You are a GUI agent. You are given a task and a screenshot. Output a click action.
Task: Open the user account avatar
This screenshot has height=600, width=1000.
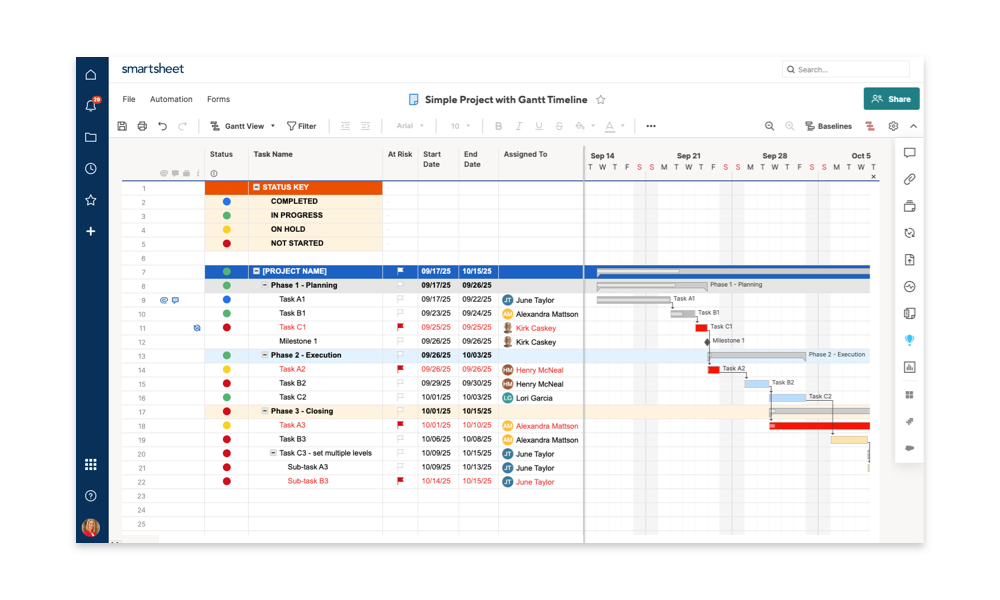pos(91,527)
